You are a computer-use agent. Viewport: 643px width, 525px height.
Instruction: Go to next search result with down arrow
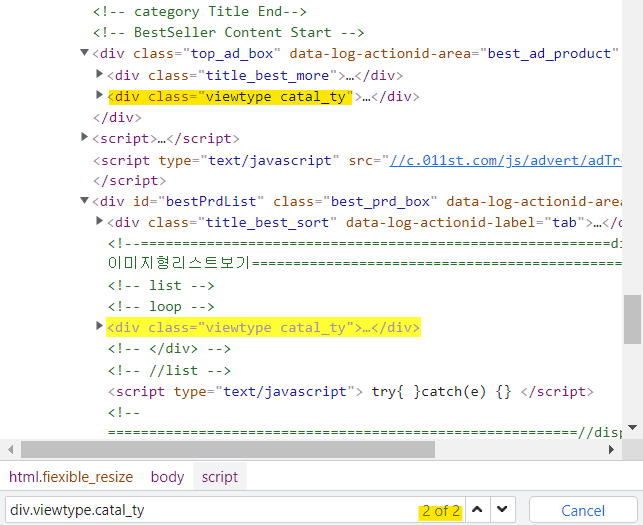point(502,510)
